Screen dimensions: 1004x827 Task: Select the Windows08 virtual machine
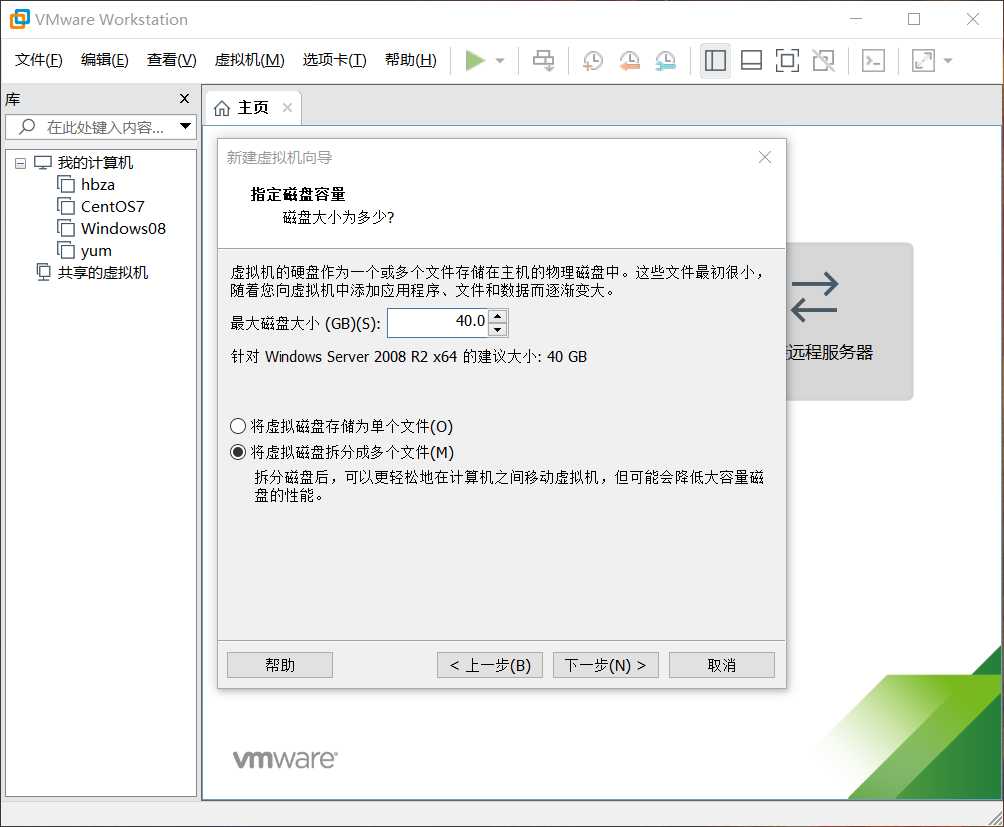point(124,229)
